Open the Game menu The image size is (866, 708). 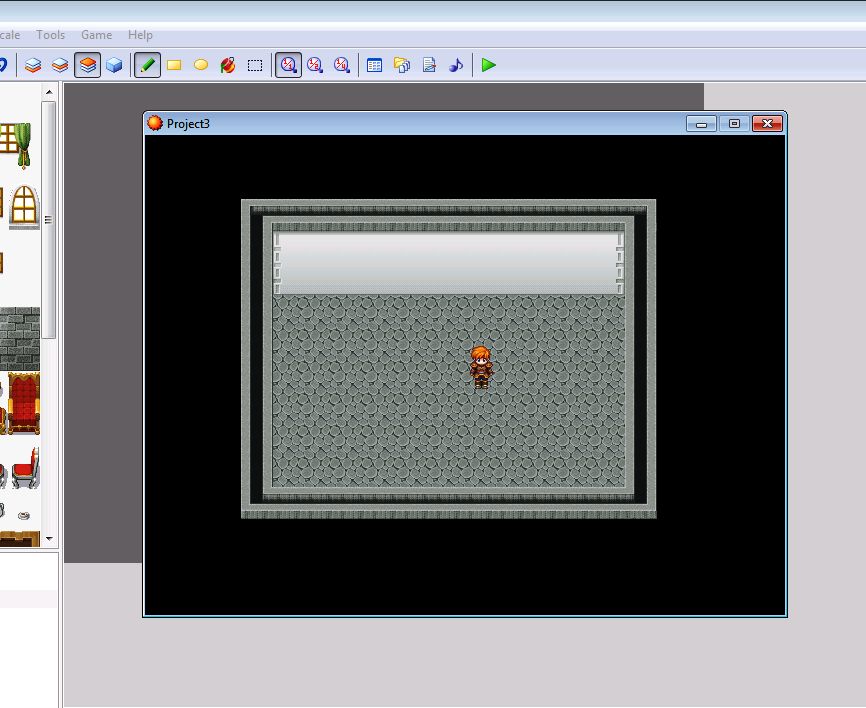pyautogui.click(x=97, y=35)
